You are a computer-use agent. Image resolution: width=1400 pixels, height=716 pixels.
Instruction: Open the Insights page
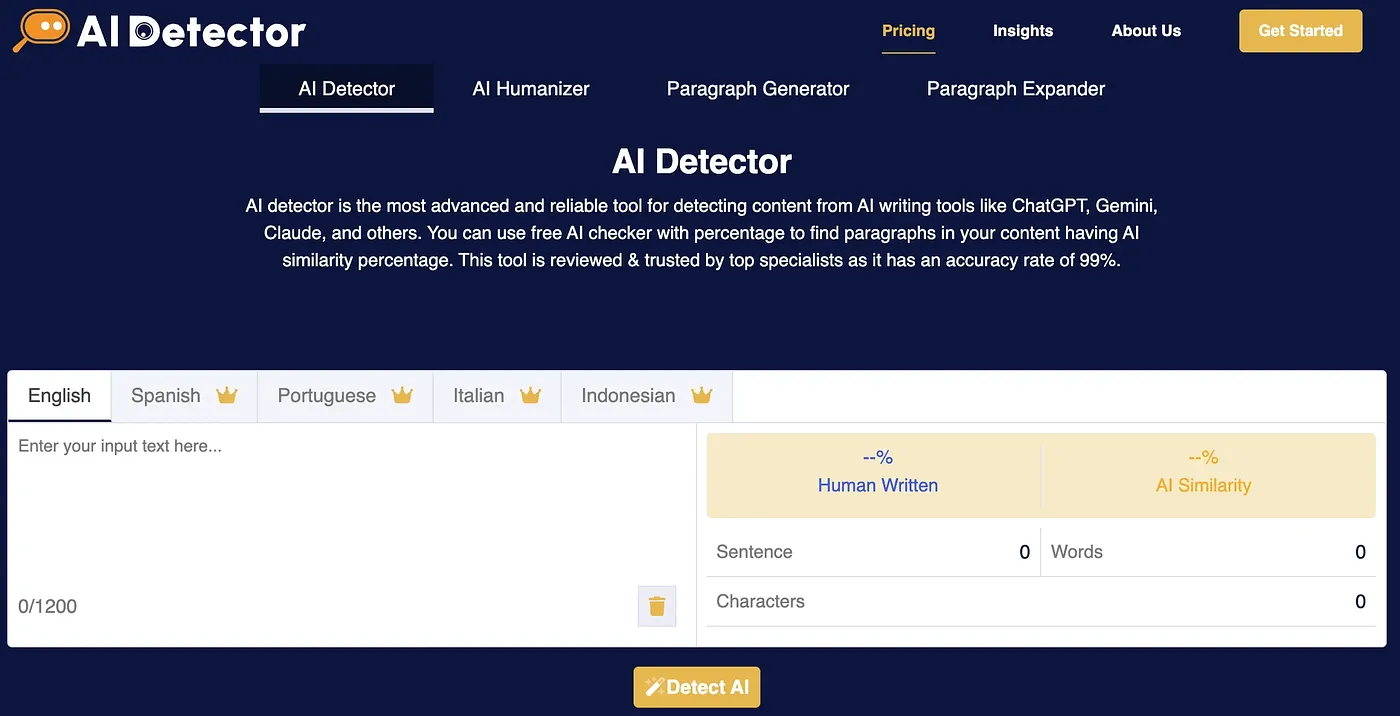(1023, 31)
